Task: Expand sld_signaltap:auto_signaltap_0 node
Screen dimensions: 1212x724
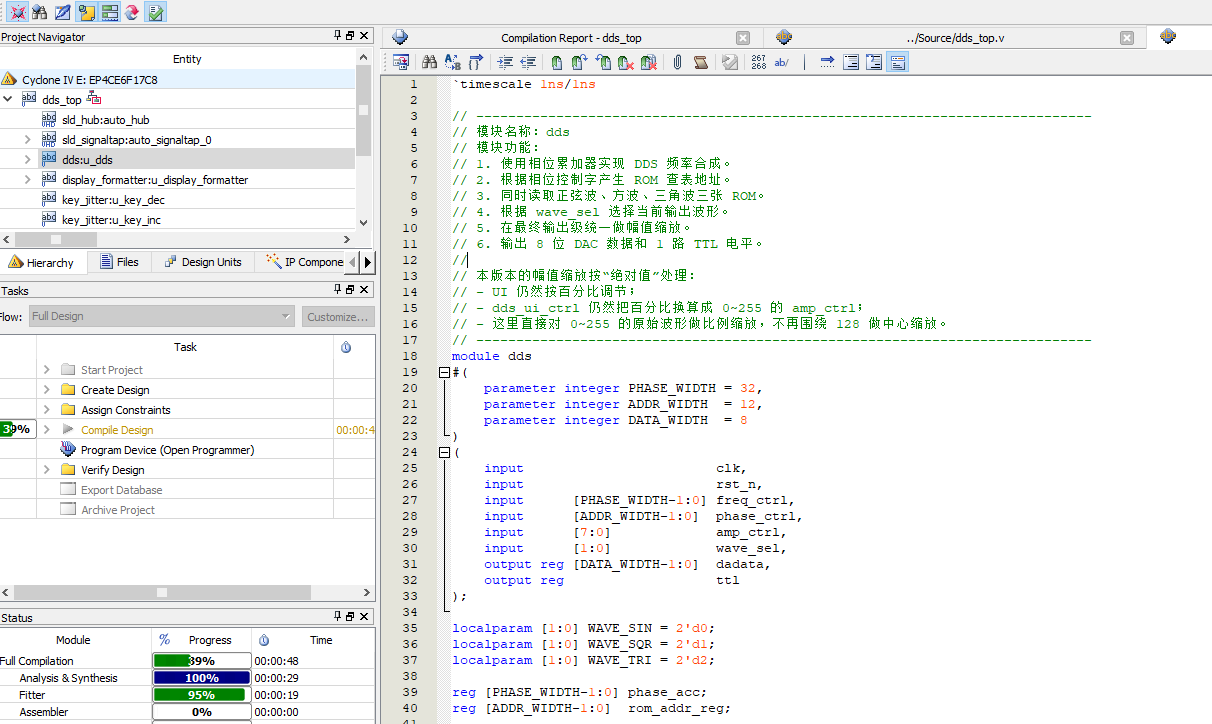Action: pos(28,139)
